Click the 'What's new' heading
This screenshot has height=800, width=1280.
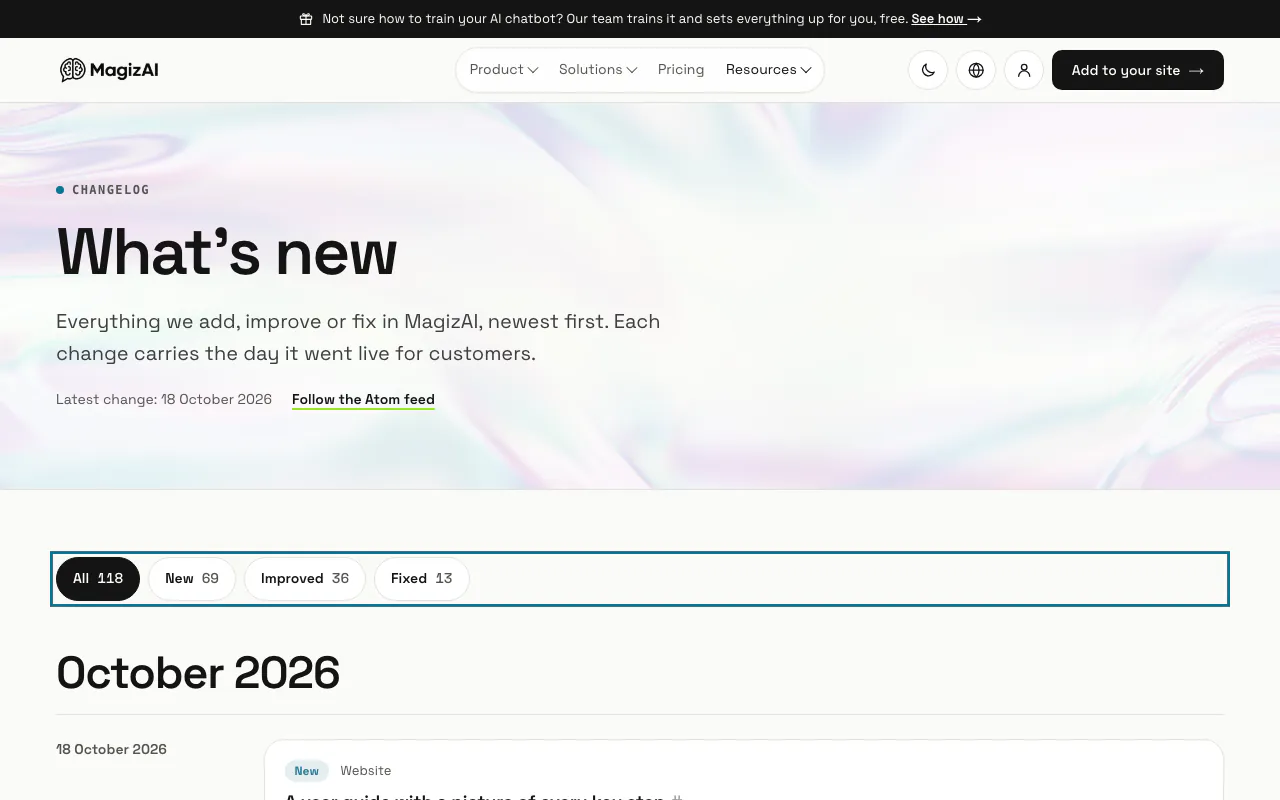pyautogui.click(x=227, y=252)
